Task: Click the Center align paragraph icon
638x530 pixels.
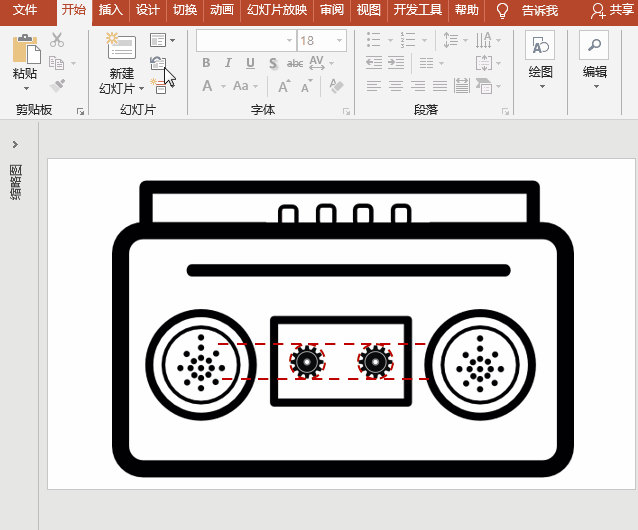Action: point(395,86)
